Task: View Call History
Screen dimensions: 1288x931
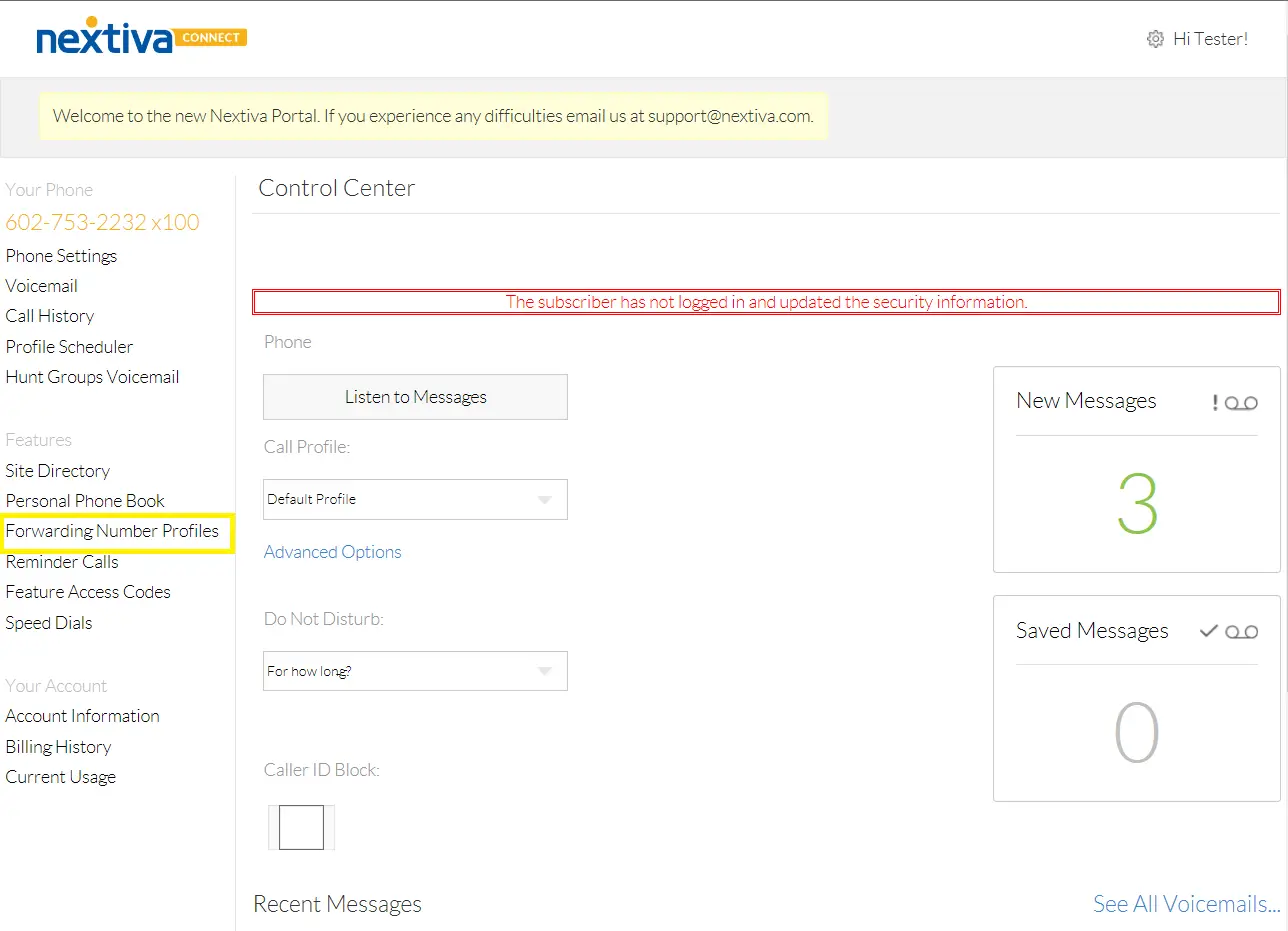Action: (49, 316)
